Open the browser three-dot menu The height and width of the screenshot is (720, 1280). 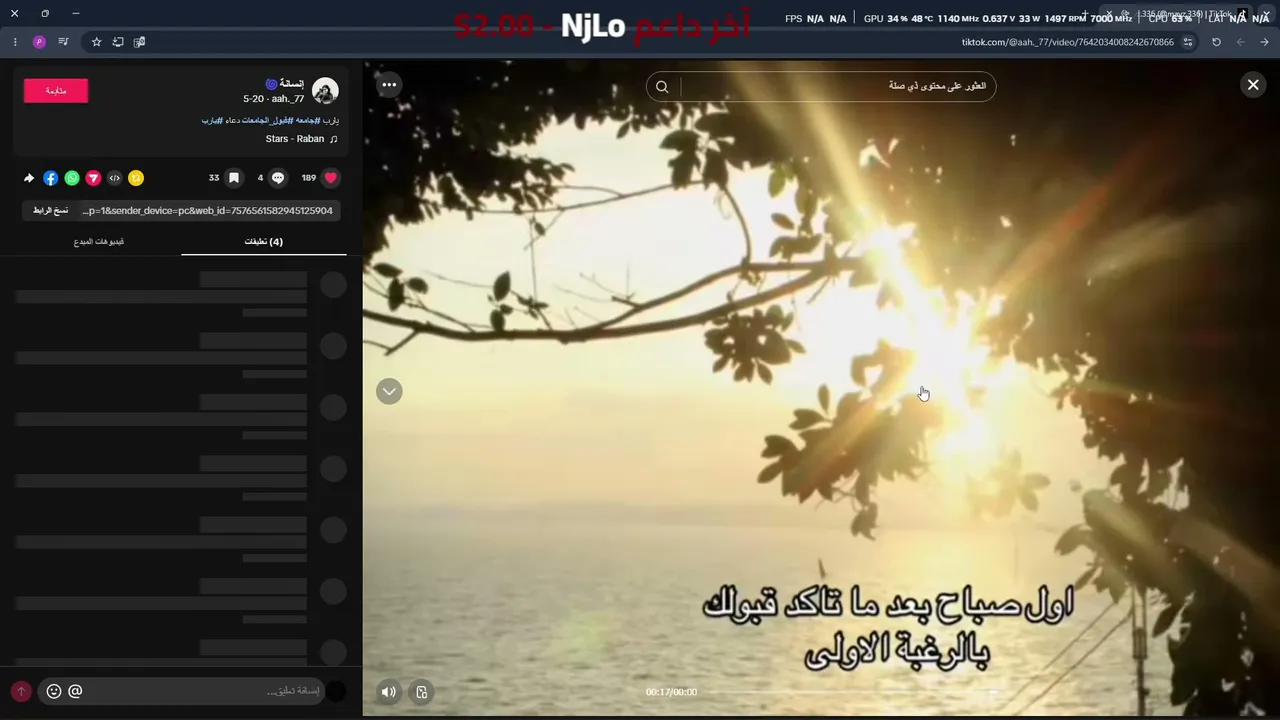pyautogui.click(x=15, y=42)
